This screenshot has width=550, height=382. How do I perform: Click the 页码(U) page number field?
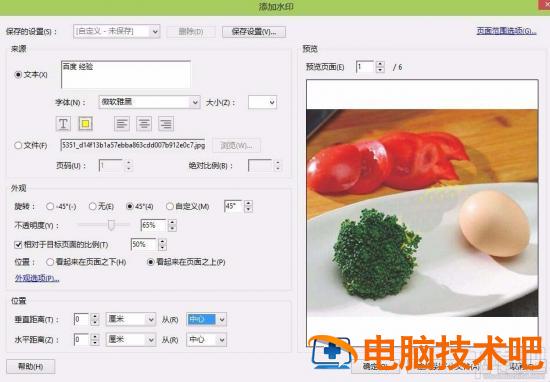(x=111, y=166)
